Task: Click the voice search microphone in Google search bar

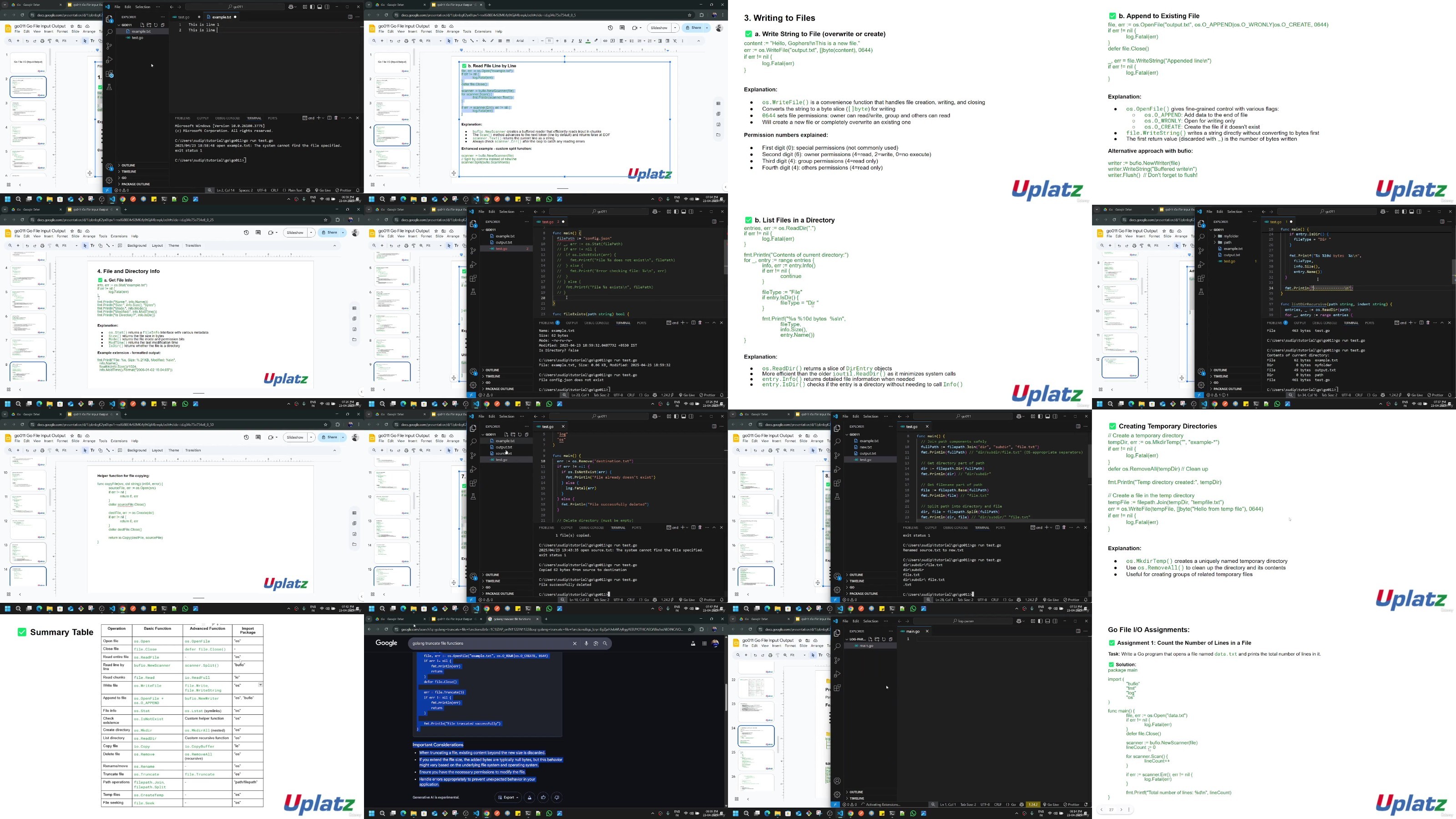Action: (586, 643)
